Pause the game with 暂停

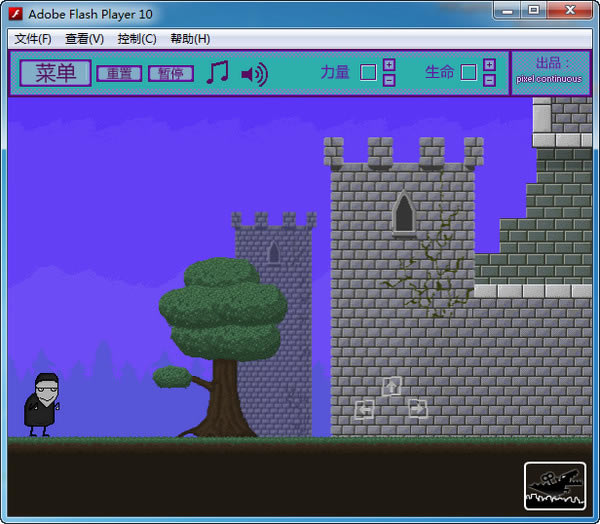click(x=171, y=73)
